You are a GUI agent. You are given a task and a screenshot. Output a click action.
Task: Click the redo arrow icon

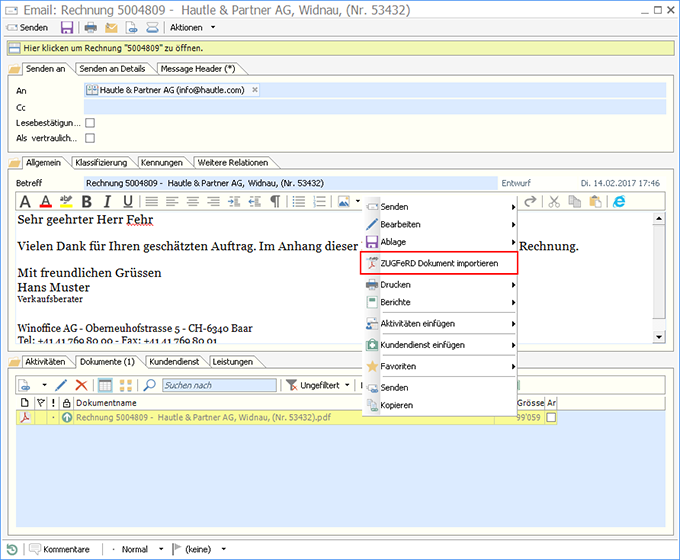tap(530, 202)
